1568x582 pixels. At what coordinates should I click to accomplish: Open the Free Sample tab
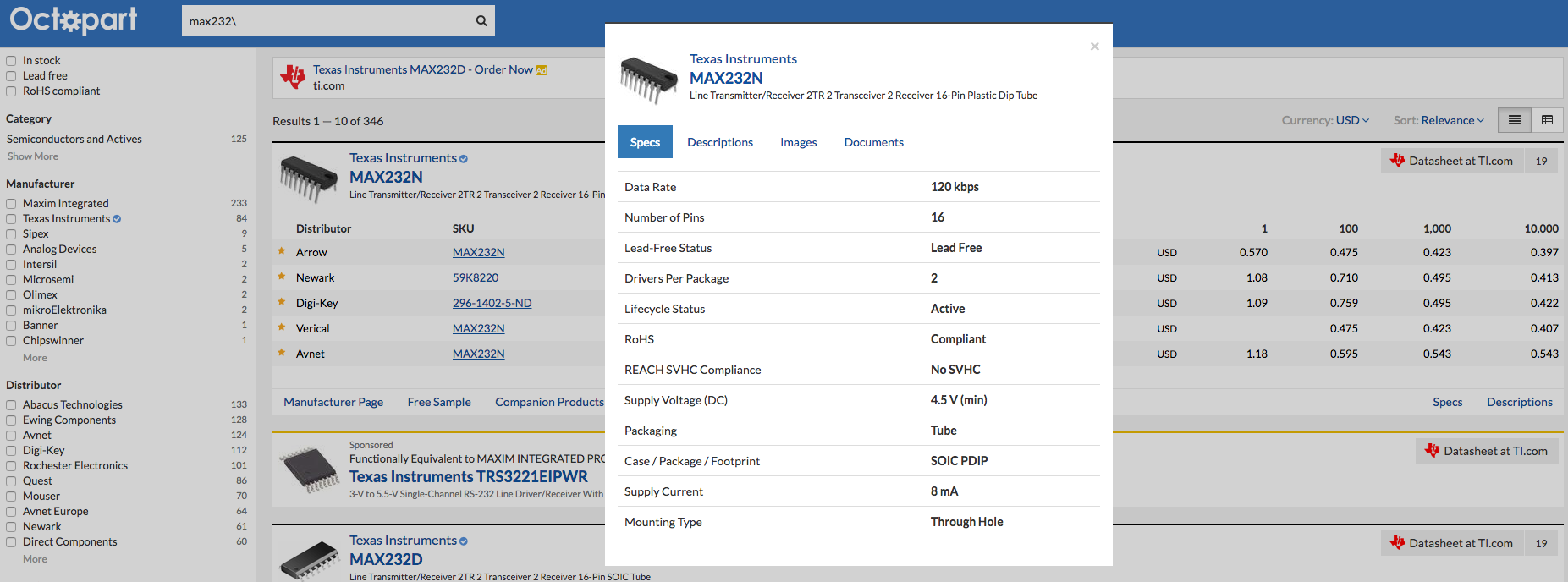[x=439, y=402]
